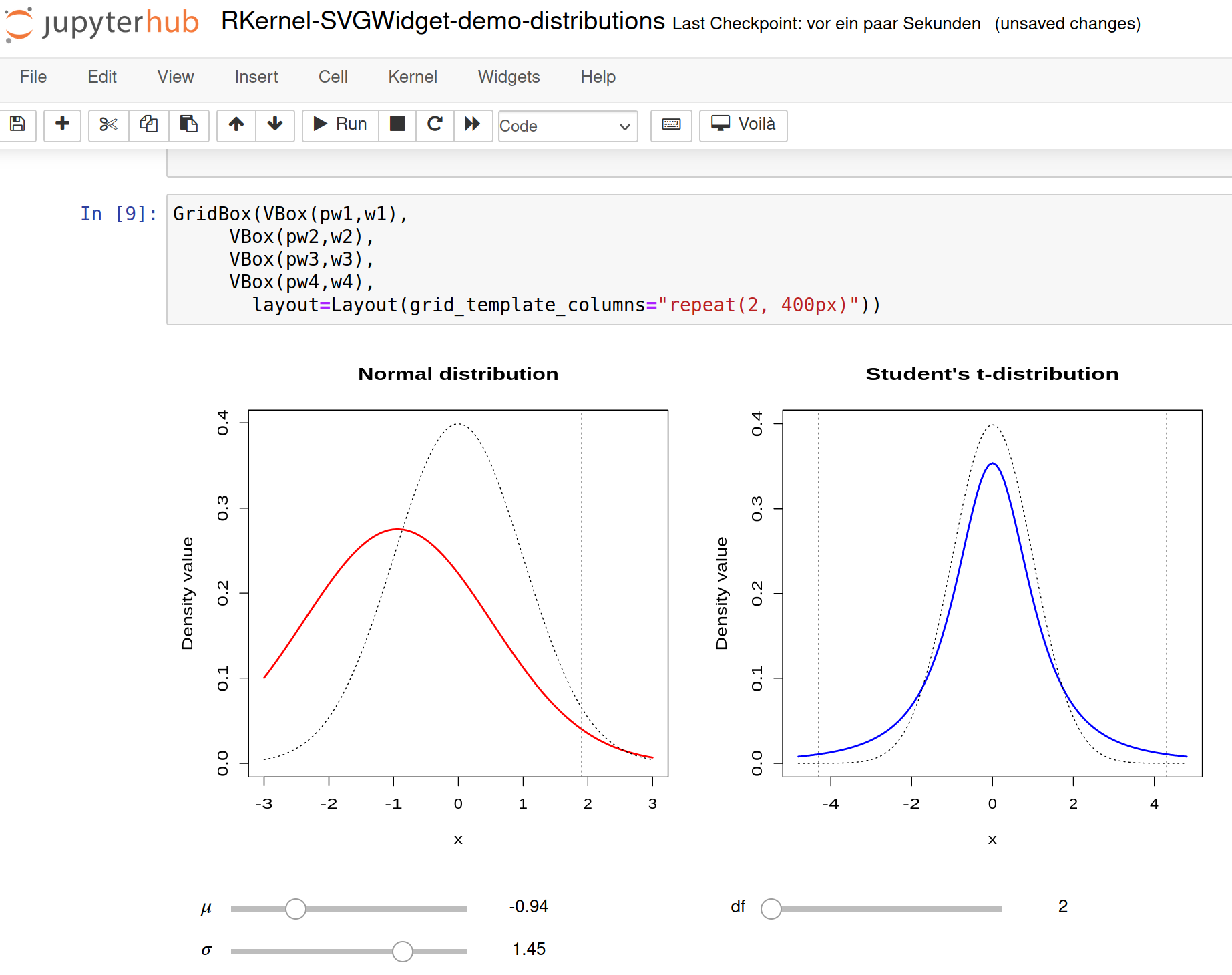Open the Cell menu
The width and height of the screenshot is (1232, 975).
pyautogui.click(x=333, y=77)
